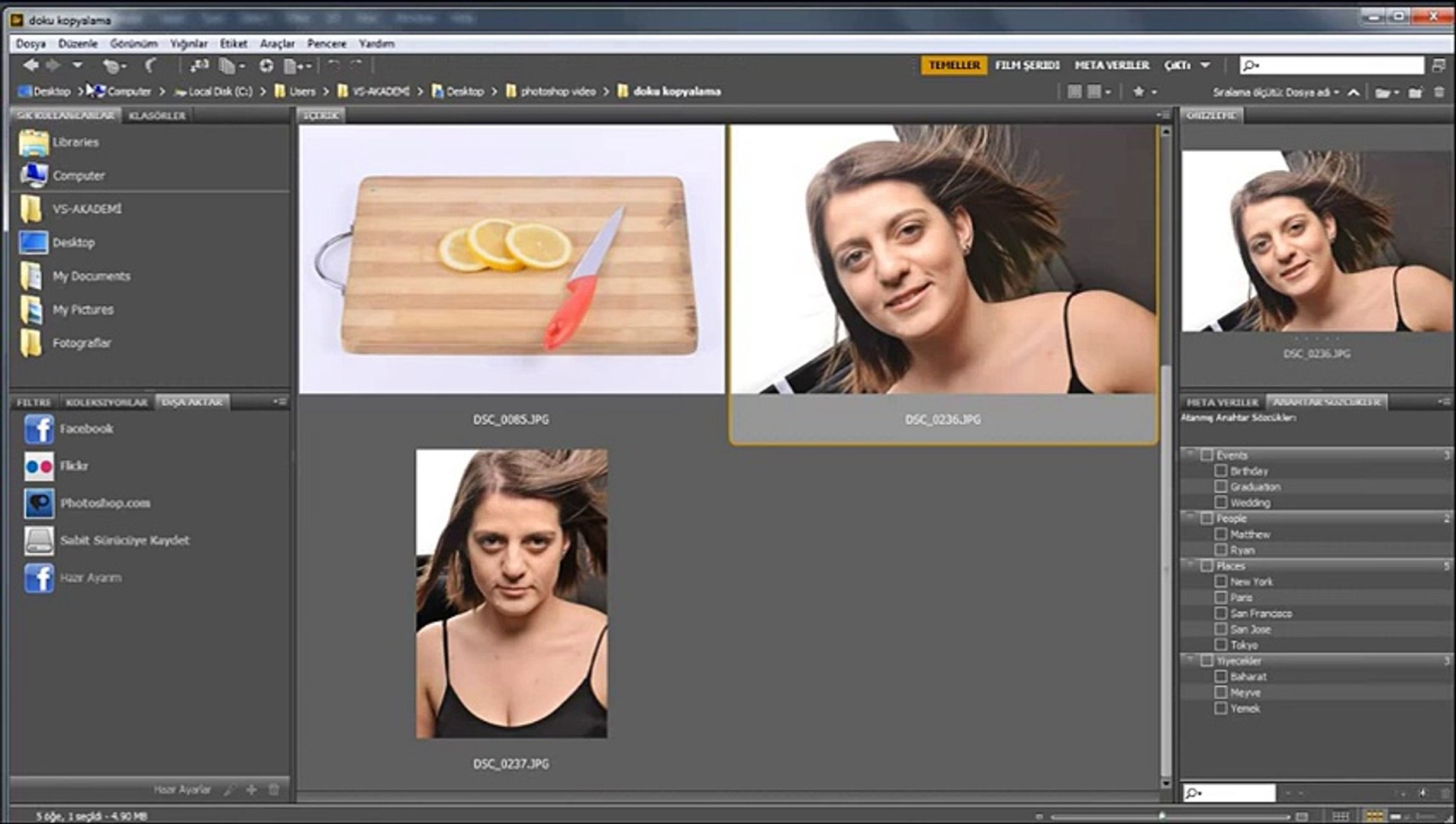Click the Back navigation arrow
The width and height of the screenshot is (1456, 824).
pyautogui.click(x=31, y=66)
